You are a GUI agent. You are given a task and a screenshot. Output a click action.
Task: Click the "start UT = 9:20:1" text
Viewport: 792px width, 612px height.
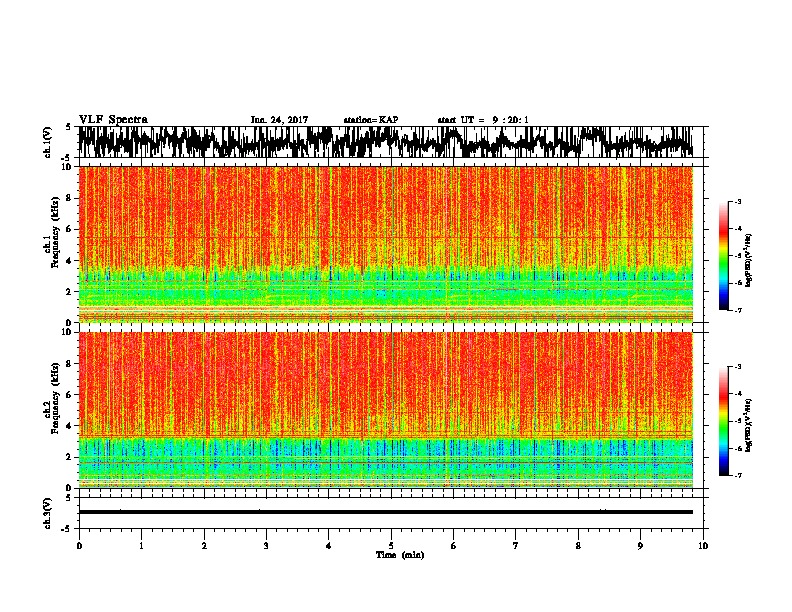(483, 120)
